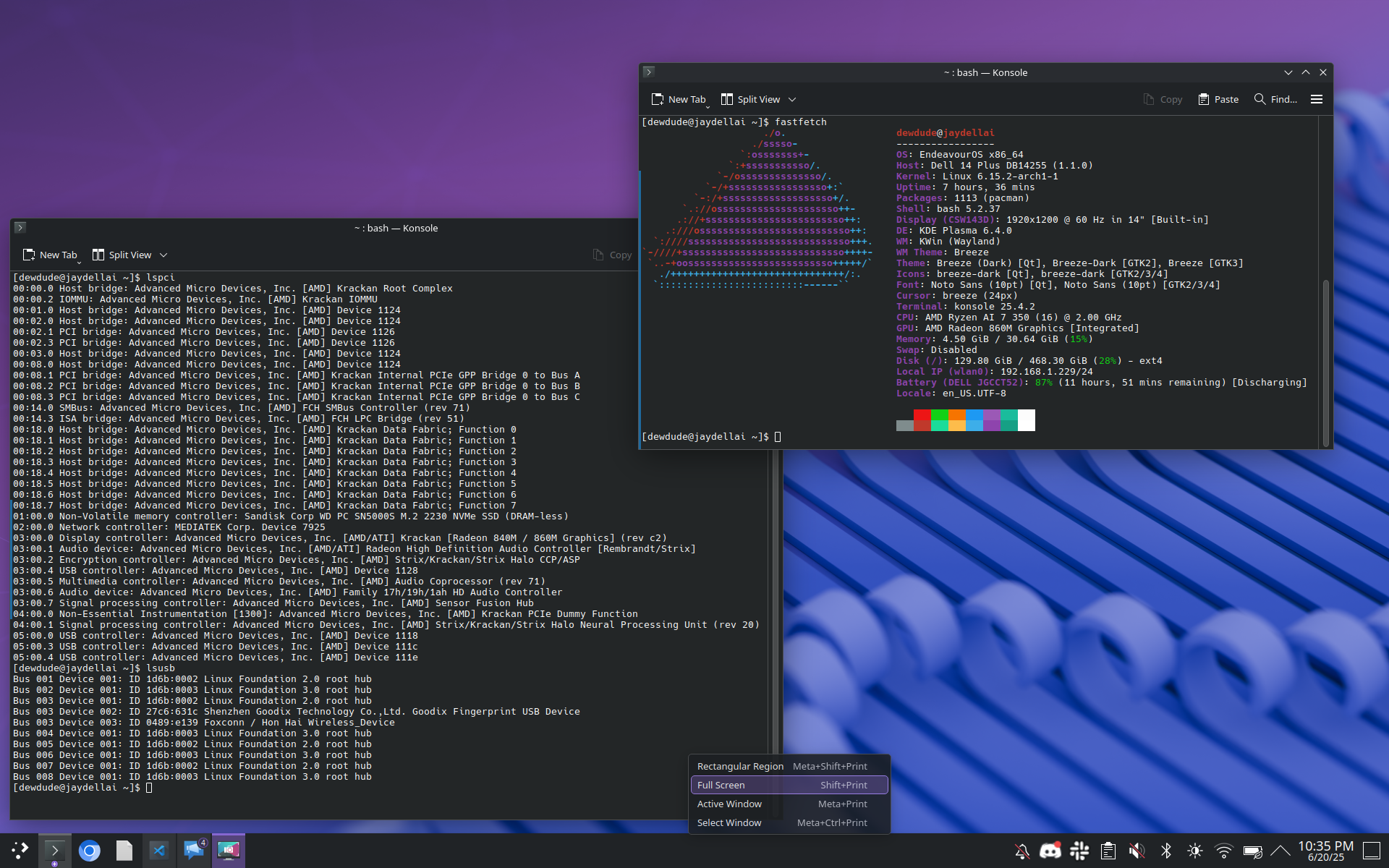
Task: Open brightness and color tray icon
Action: [x=1195, y=851]
